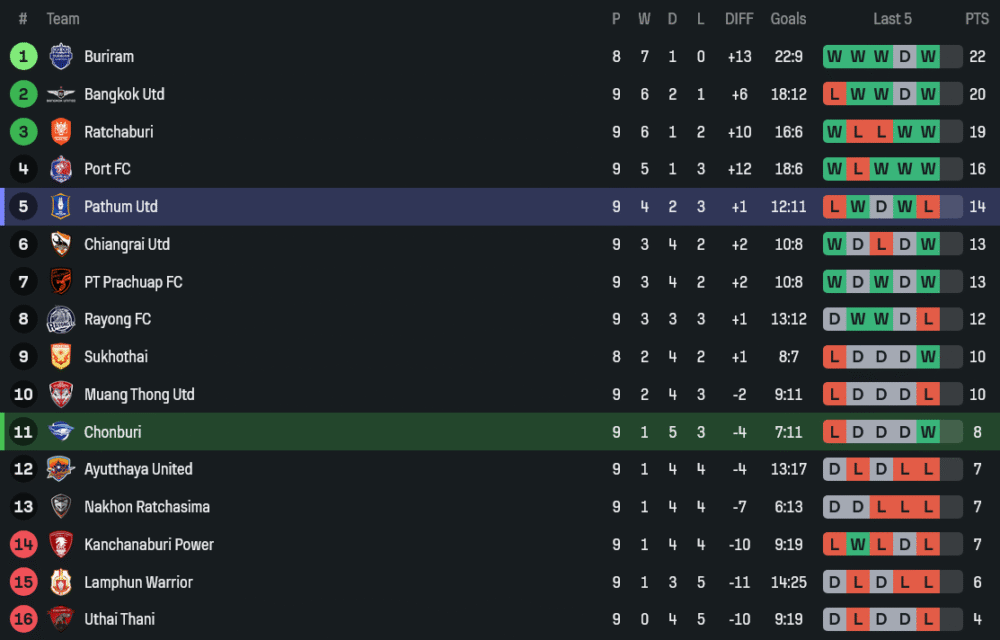
Task: Open the Sukhothai team page link
Action: pyautogui.click(x=116, y=357)
